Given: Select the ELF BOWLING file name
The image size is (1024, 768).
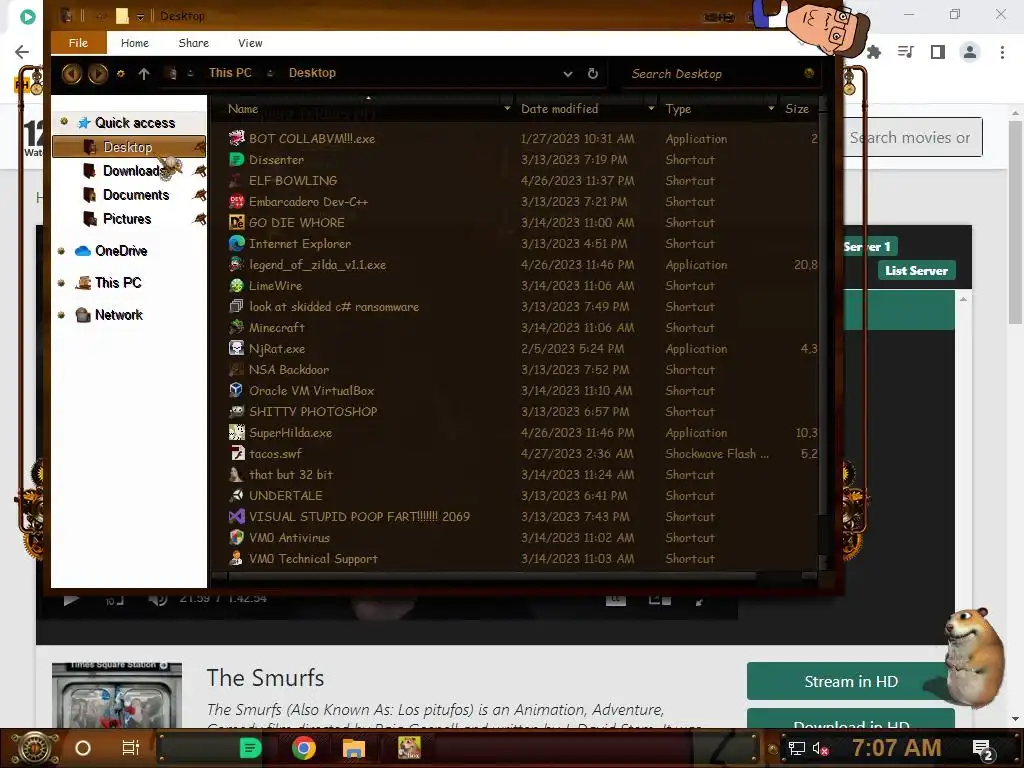Looking at the screenshot, I should [x=293, y=180].
